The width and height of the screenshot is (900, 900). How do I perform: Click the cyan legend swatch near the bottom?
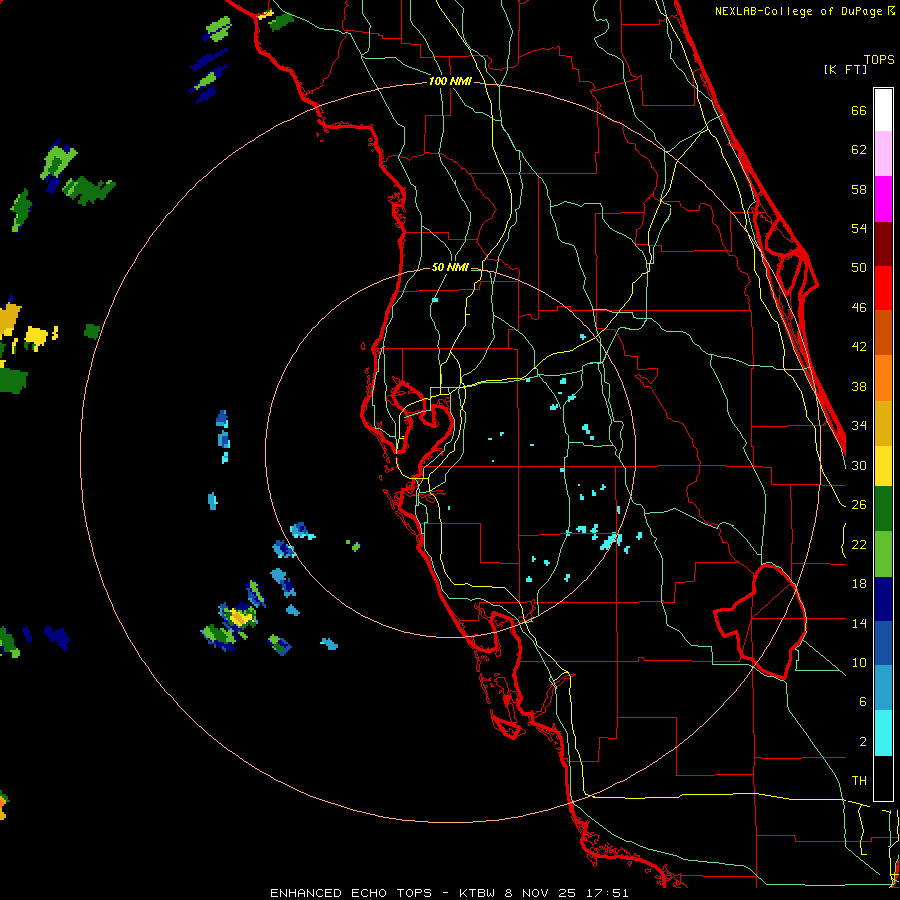coord(883,733)
